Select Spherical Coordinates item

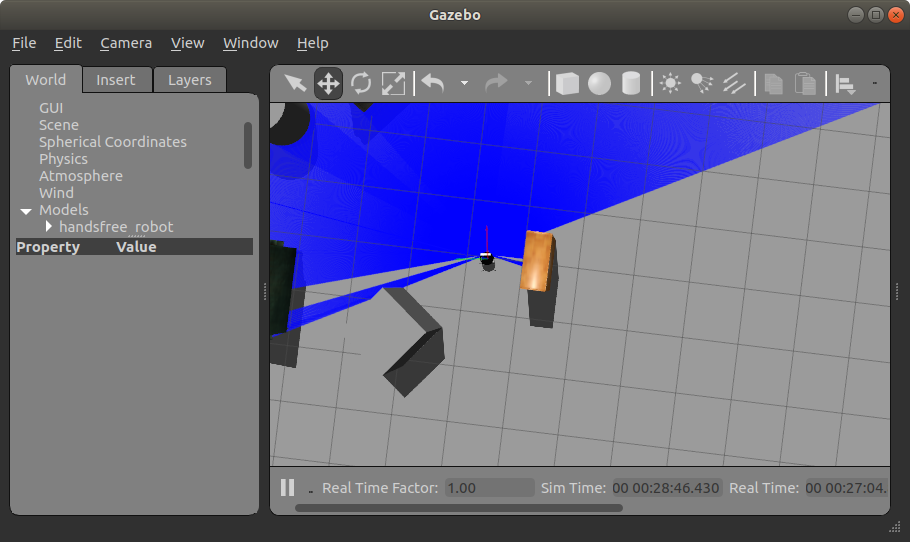pos(113,142)
